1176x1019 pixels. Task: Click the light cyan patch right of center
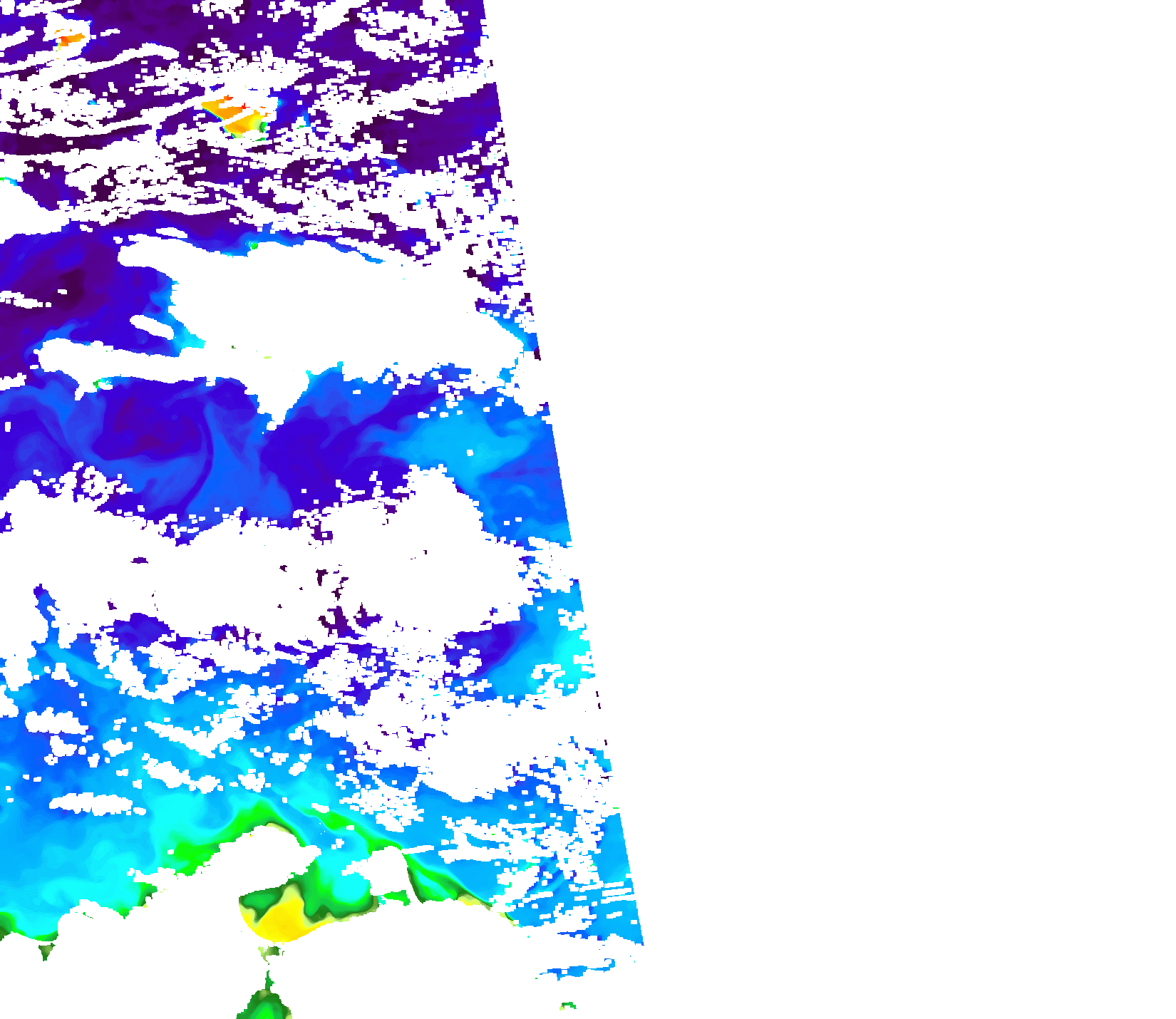click(463, 442)
